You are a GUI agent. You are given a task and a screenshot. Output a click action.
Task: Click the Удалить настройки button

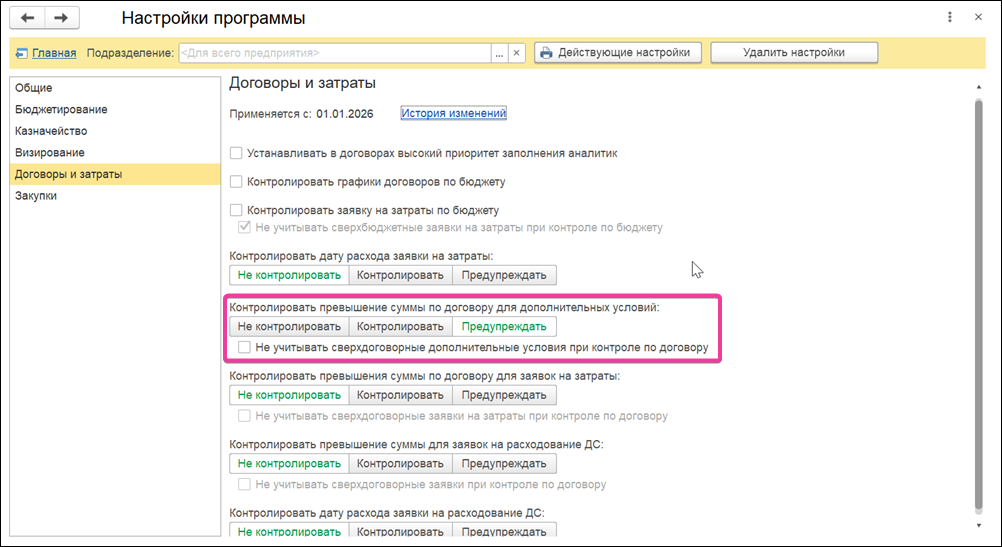click(794, 52)
